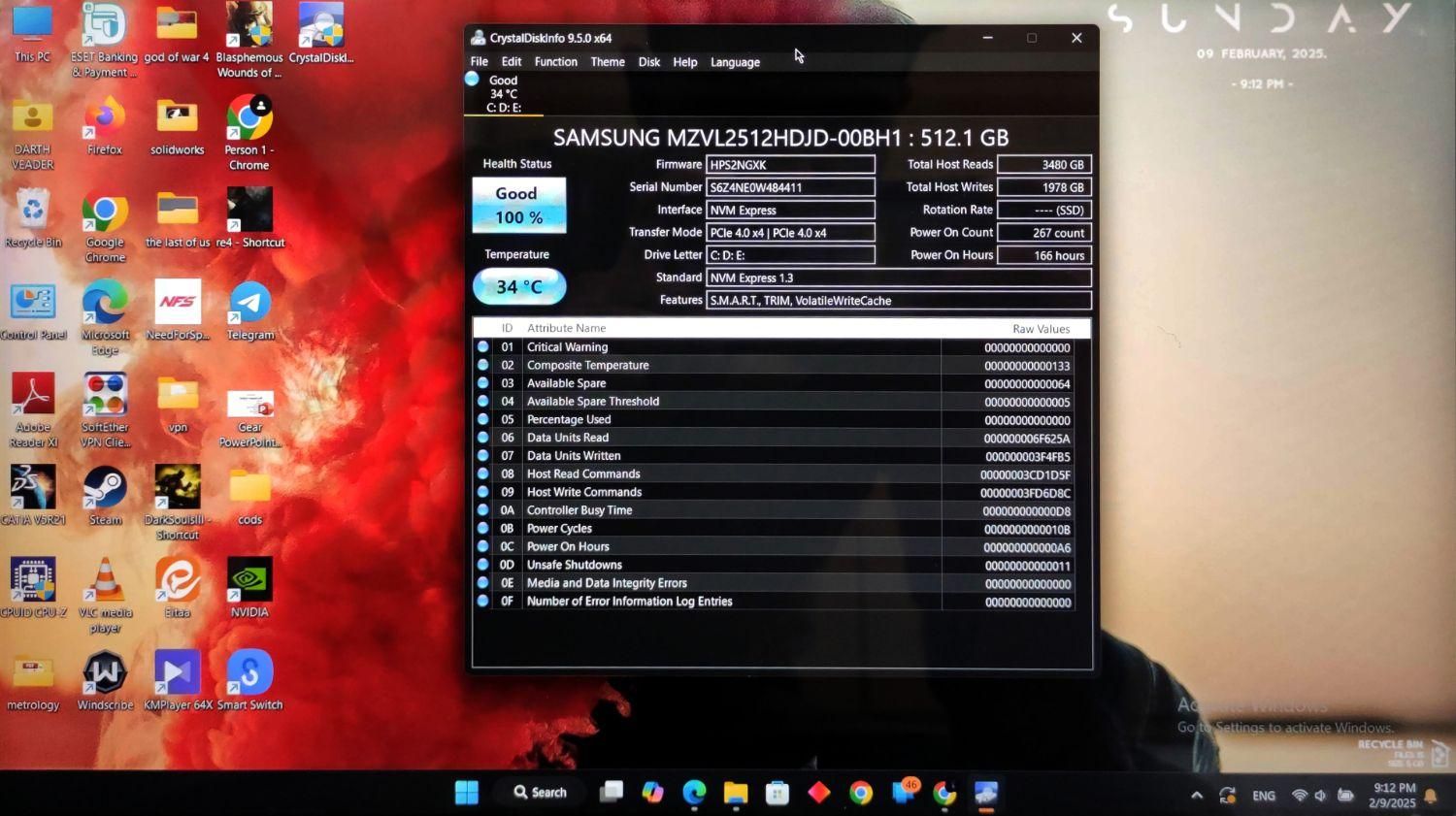Select the Critical Warning attribute row
The image size is (1456, 816).
774,347
